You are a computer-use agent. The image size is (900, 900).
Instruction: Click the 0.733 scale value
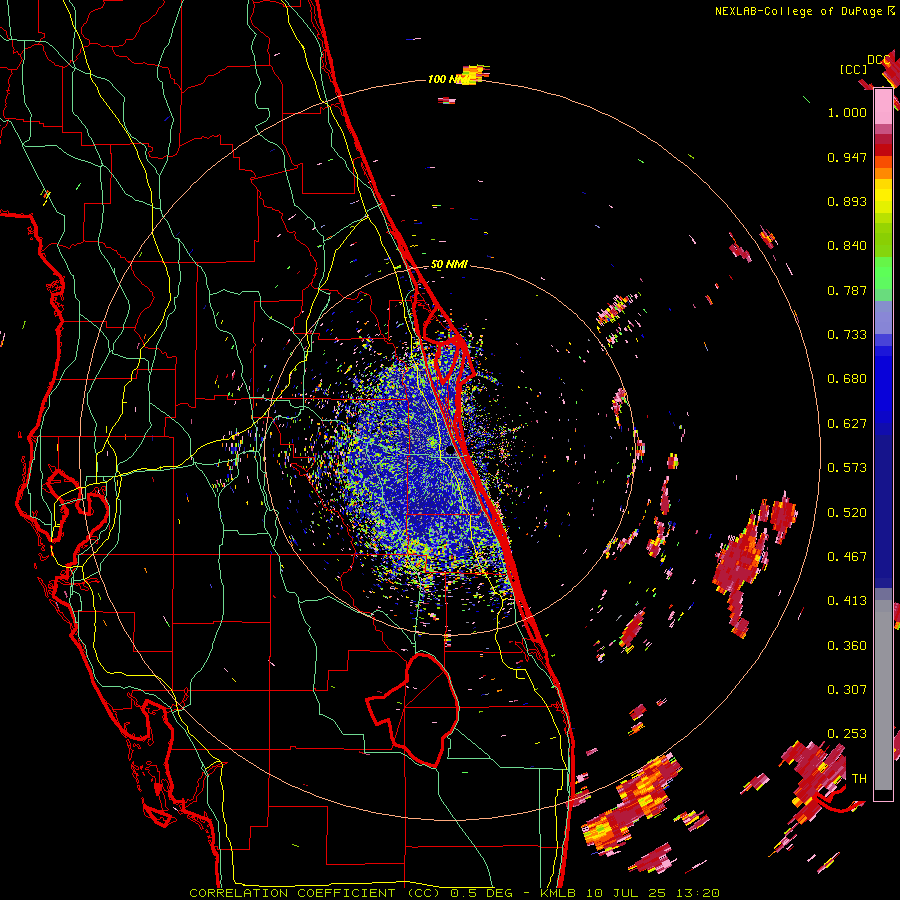tap(847, 335)
